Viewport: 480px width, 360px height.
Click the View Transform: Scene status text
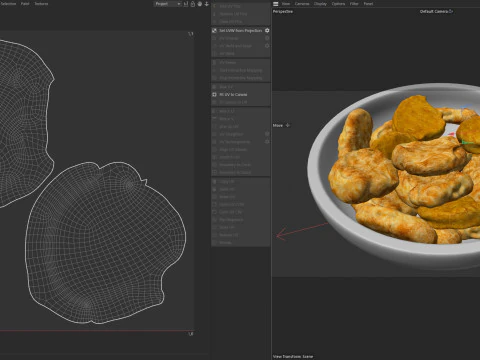293,356
